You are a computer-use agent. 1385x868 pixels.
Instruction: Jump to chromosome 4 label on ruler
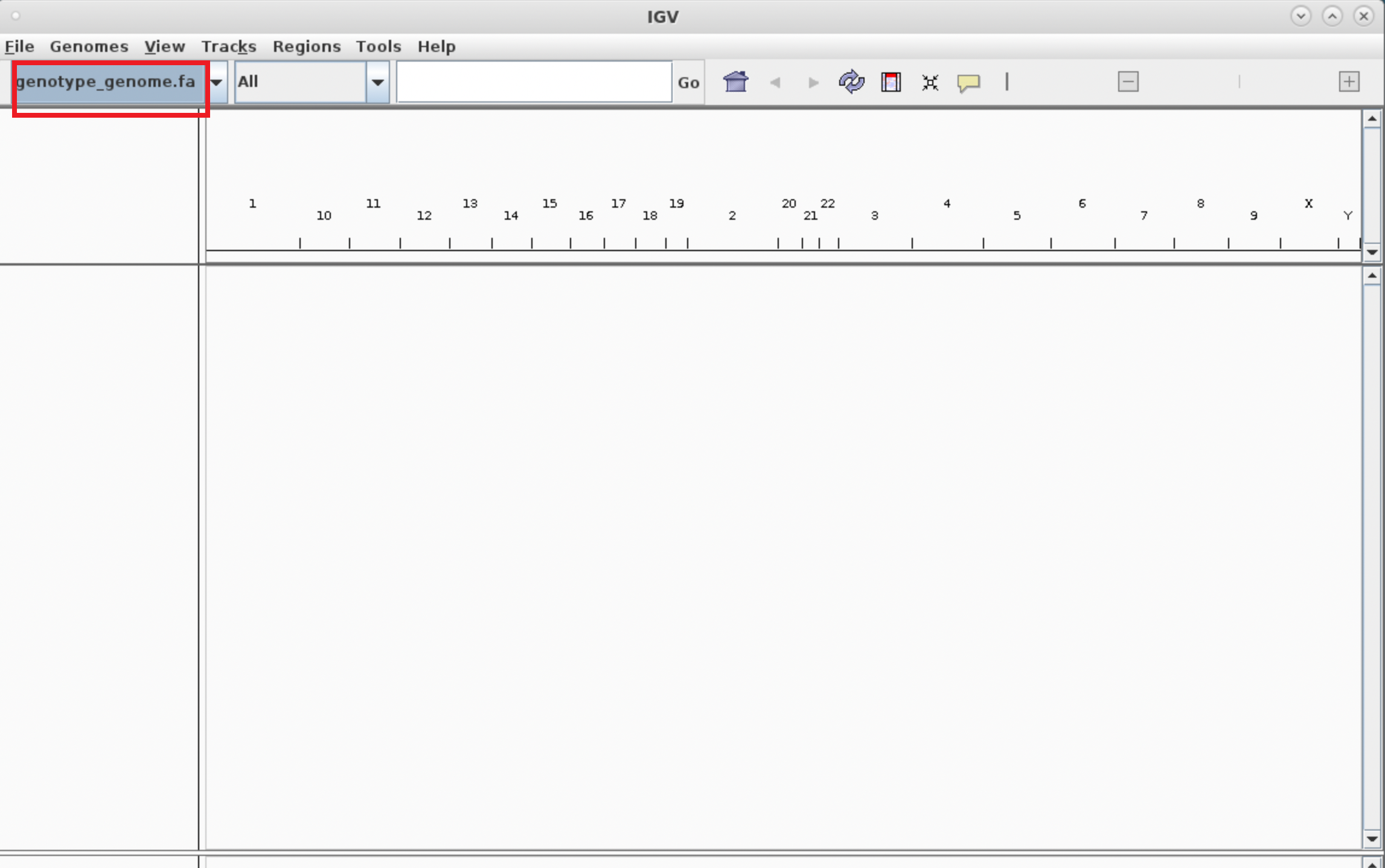point(947,203)
